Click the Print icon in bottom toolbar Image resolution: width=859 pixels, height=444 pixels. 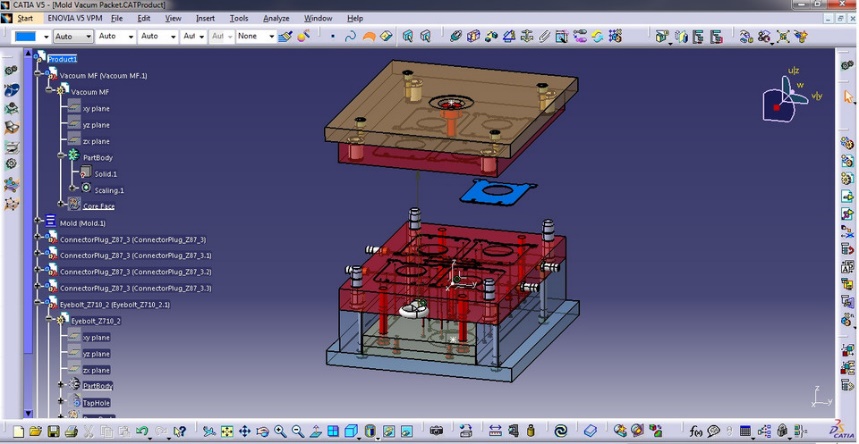tap(71, 432)
